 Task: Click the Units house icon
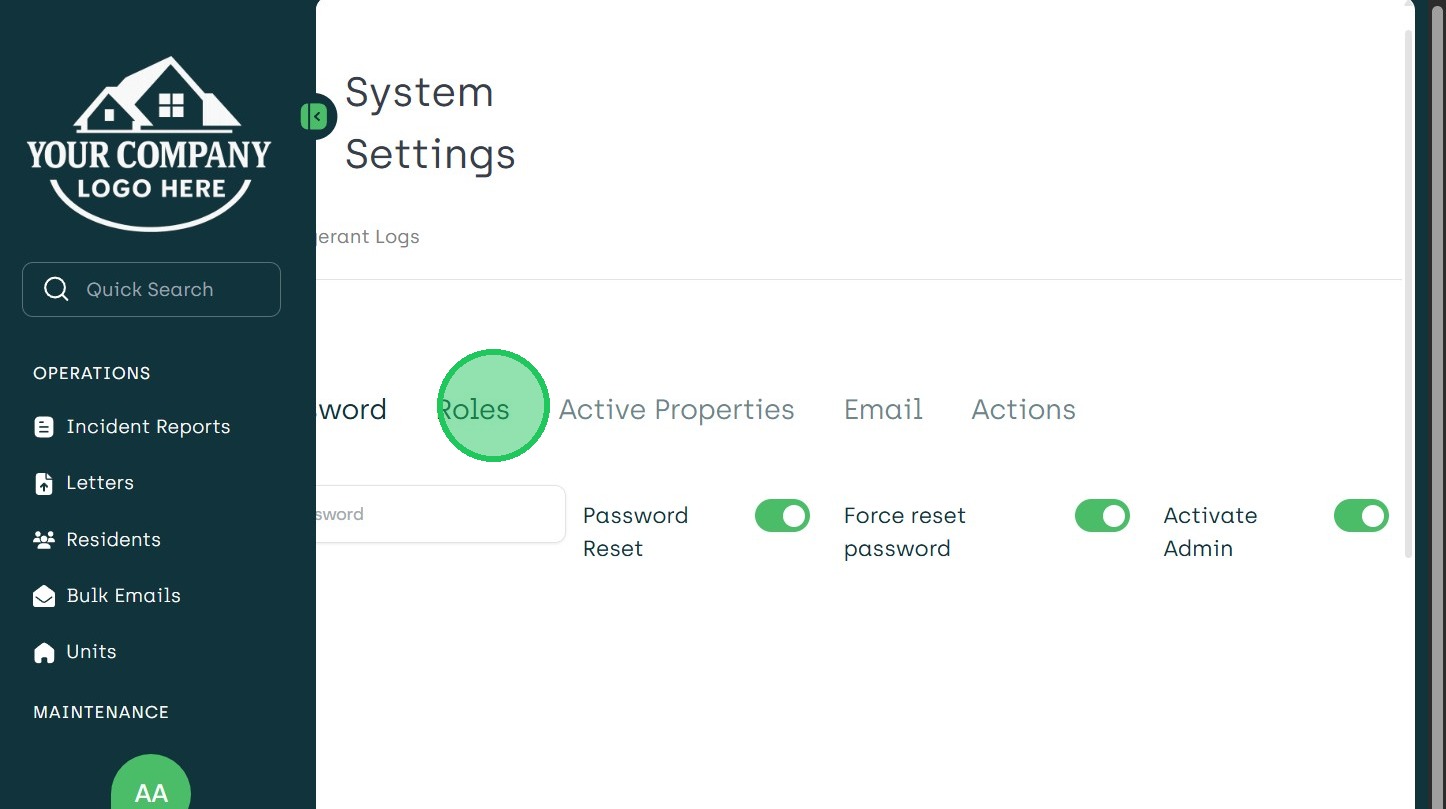tap(44, 652)
